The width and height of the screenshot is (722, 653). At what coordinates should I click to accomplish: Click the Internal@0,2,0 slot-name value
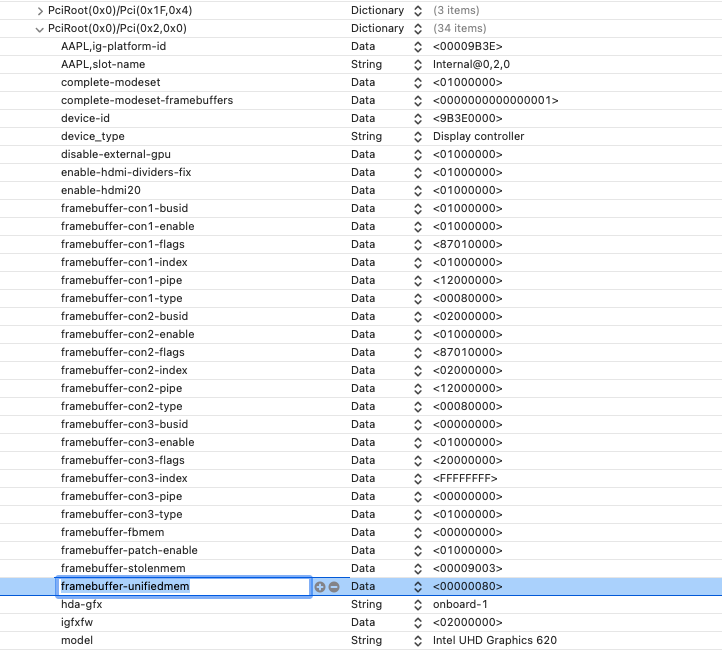click(471, 64)
